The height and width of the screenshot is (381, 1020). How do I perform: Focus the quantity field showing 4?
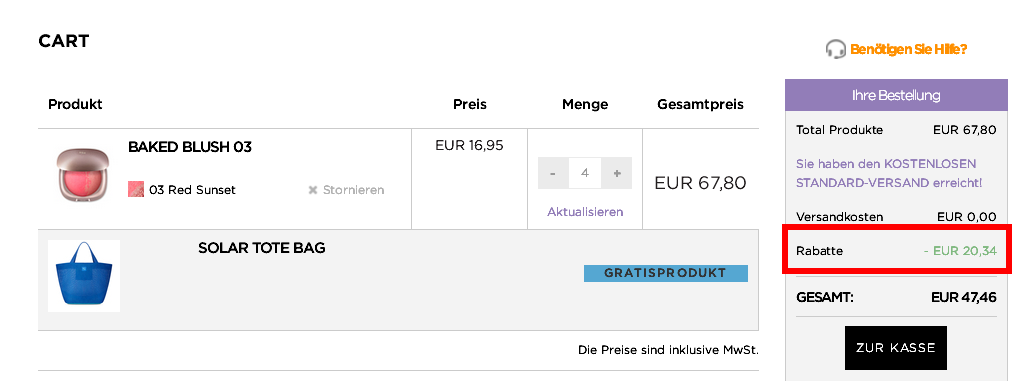(x=585, y=174)
